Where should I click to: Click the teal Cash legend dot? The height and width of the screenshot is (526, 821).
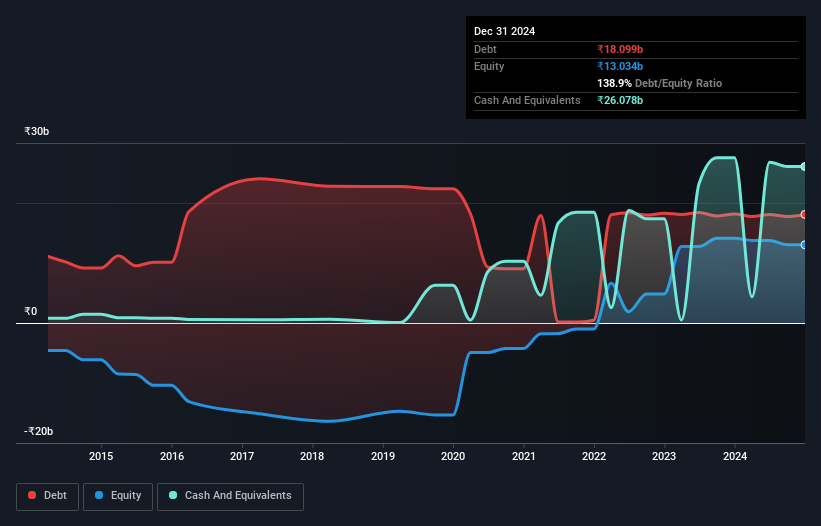point(173,495)
